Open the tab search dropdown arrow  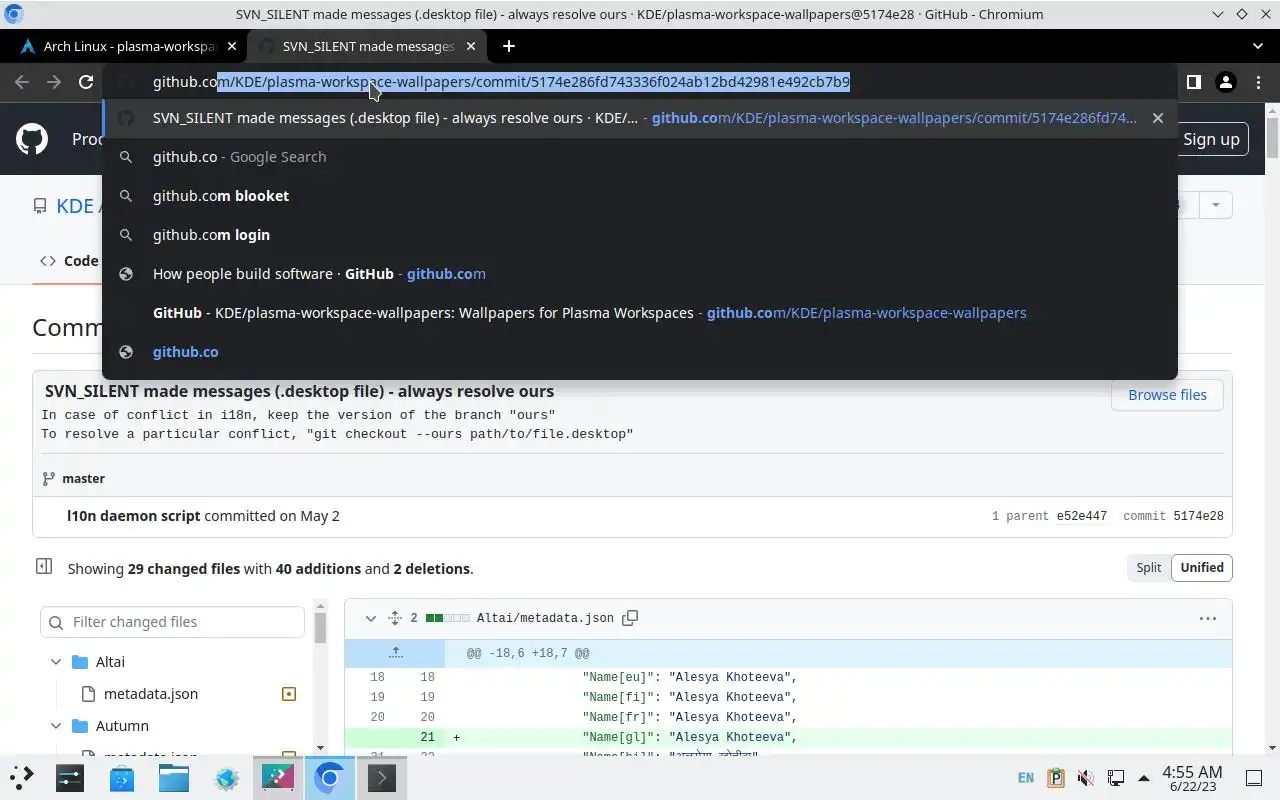[1258, 46]
